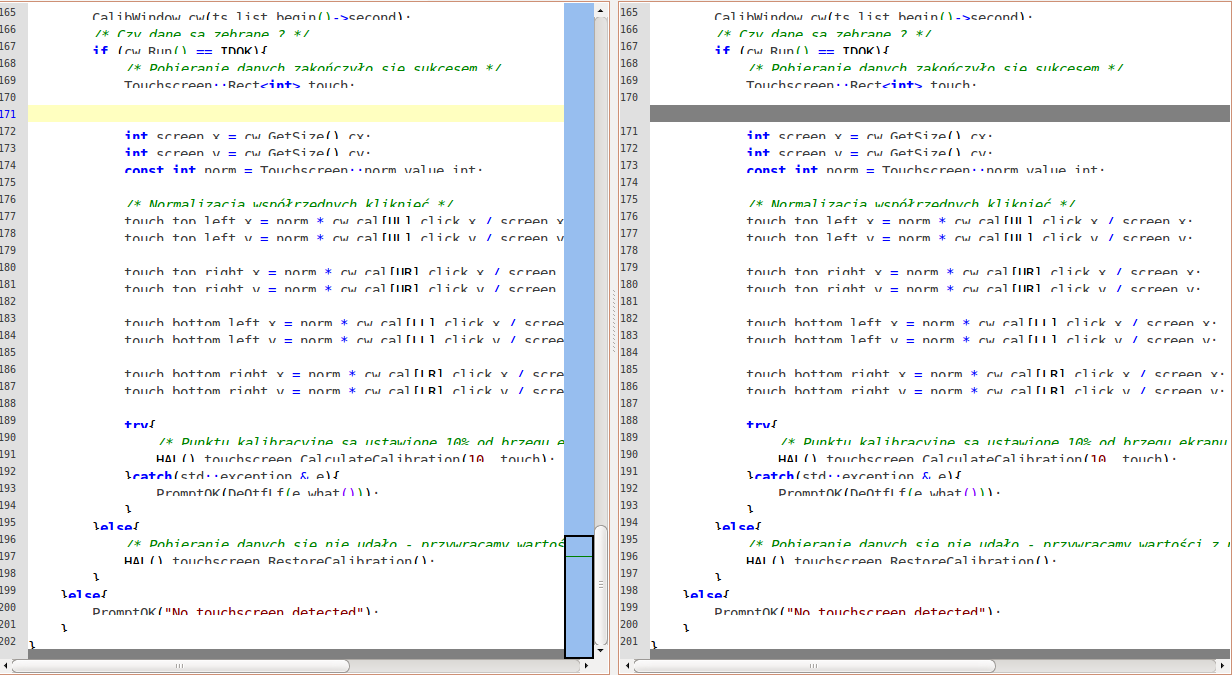Click the gray placeholder line in the right pane
This screenshot has width=1232, height=675.
(x=938, y=114)
